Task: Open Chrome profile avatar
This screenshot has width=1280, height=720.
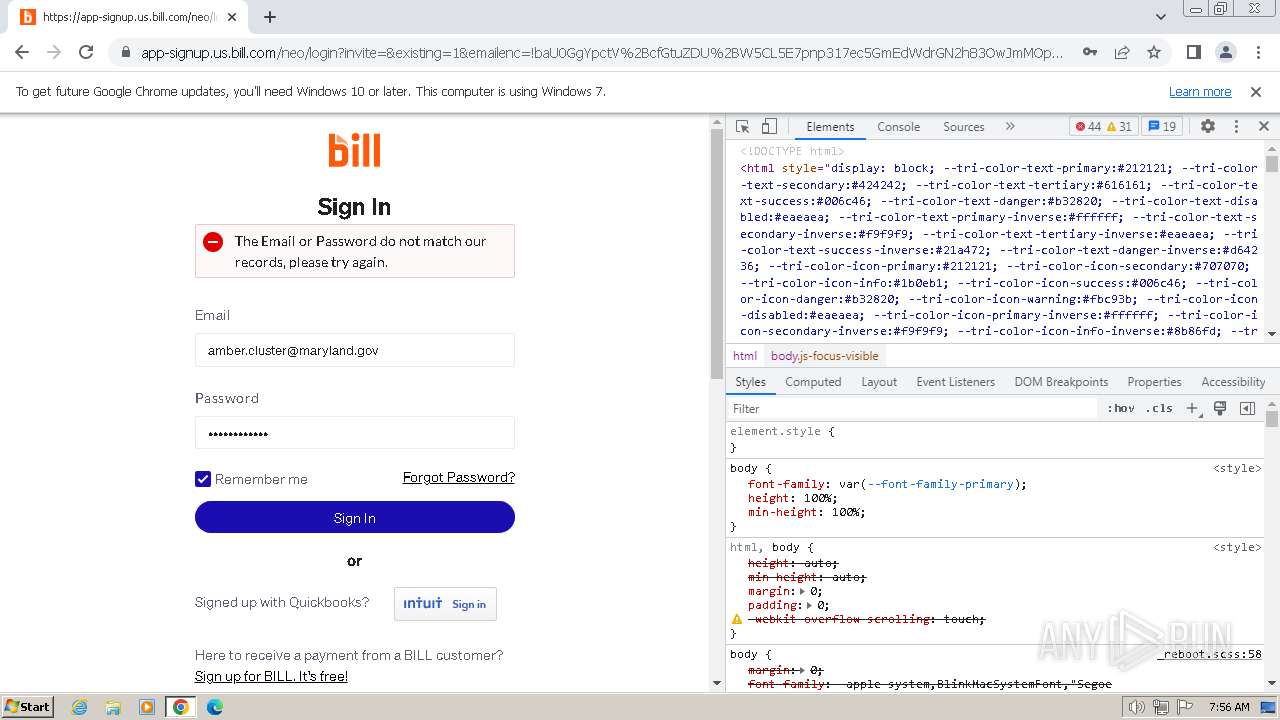Action: coord(1225,52)
